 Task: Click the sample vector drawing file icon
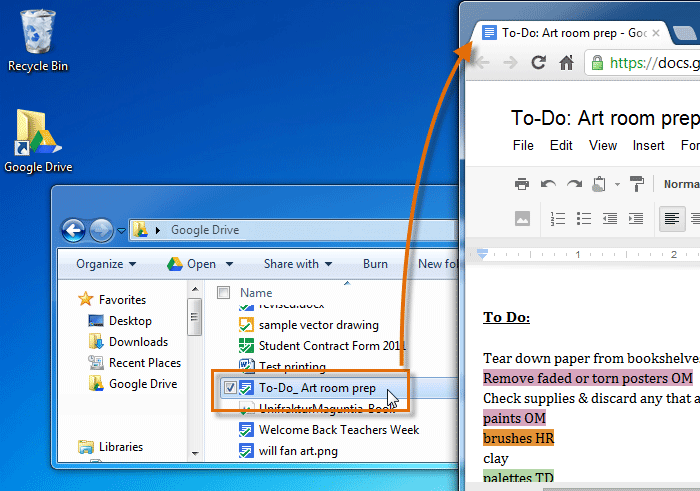point(246,325)
